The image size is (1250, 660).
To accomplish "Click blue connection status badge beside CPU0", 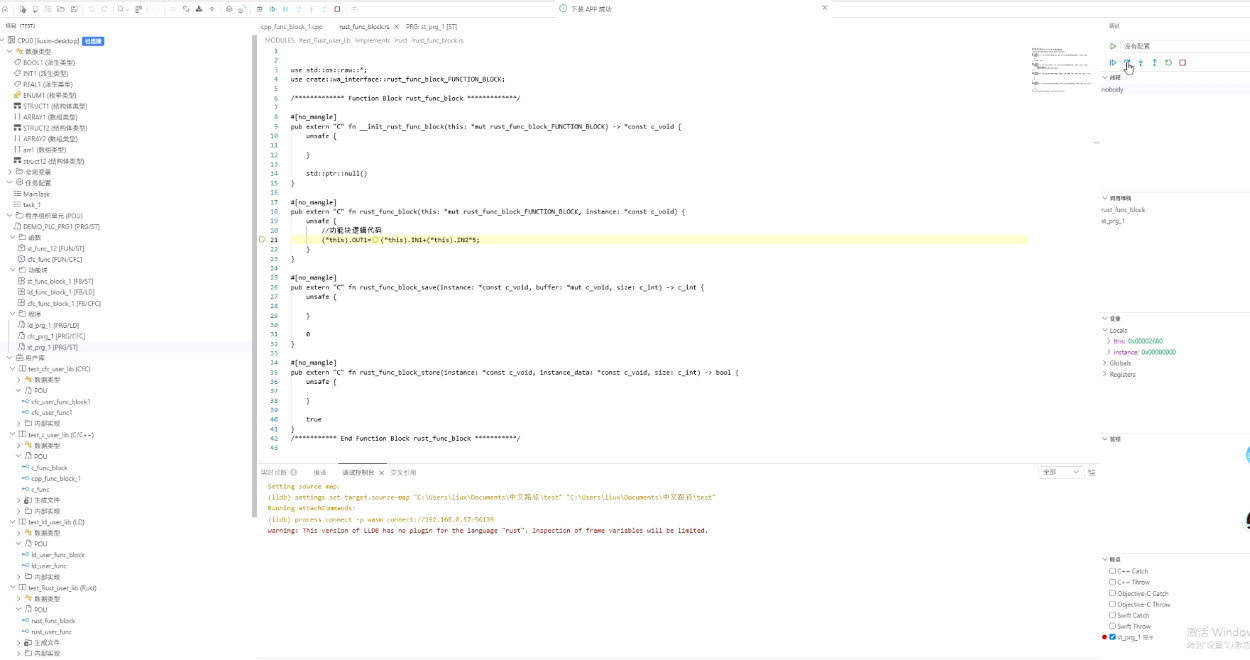I will pos(93,41).
